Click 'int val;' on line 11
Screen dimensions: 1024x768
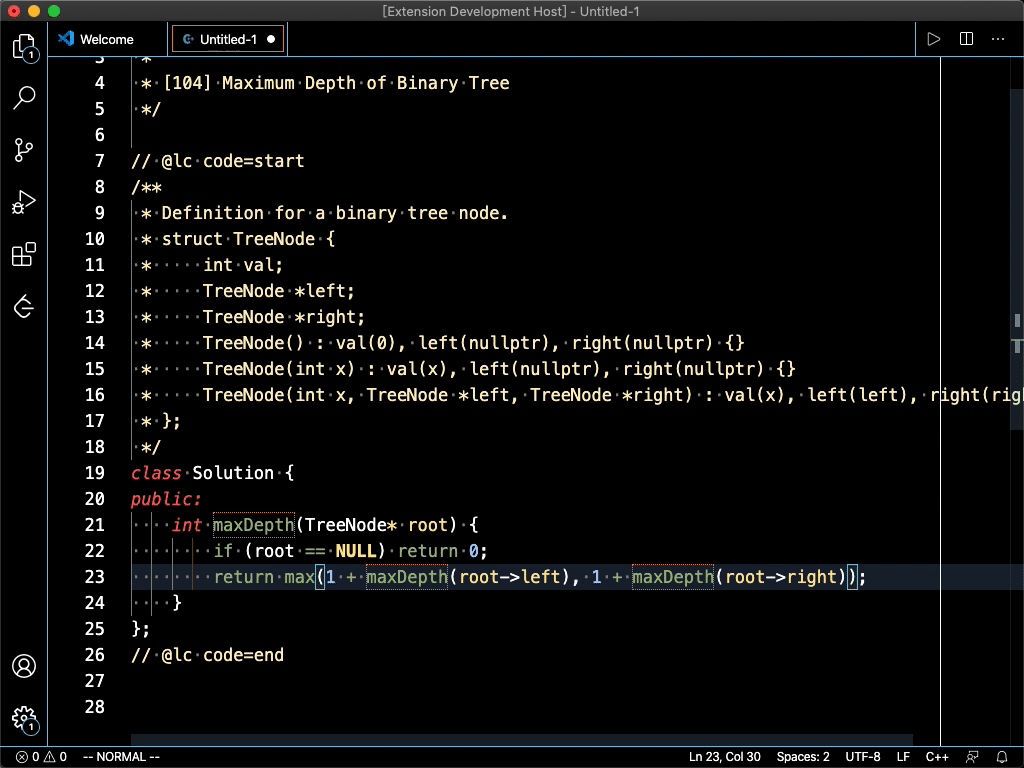tap(243, 265)
